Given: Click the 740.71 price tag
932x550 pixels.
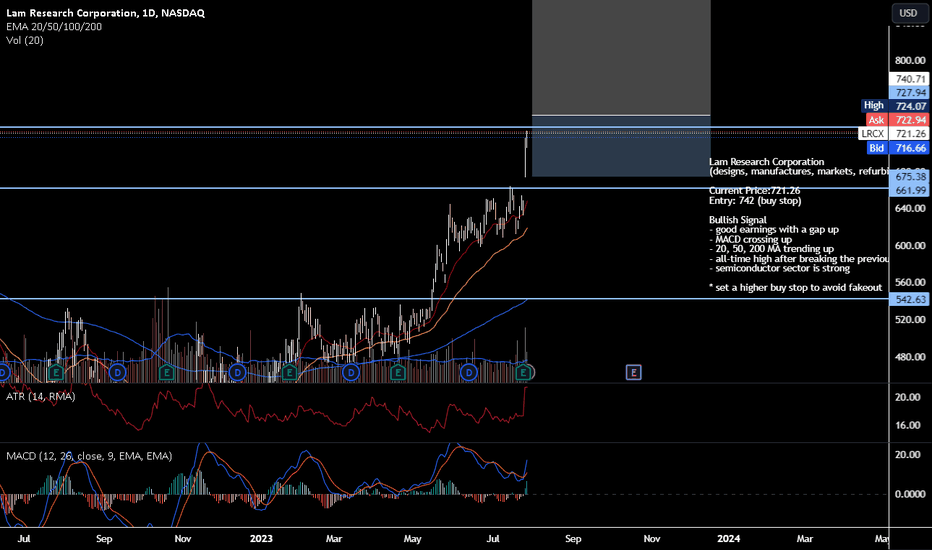Looking at the screenshot, I should [909, 79].
